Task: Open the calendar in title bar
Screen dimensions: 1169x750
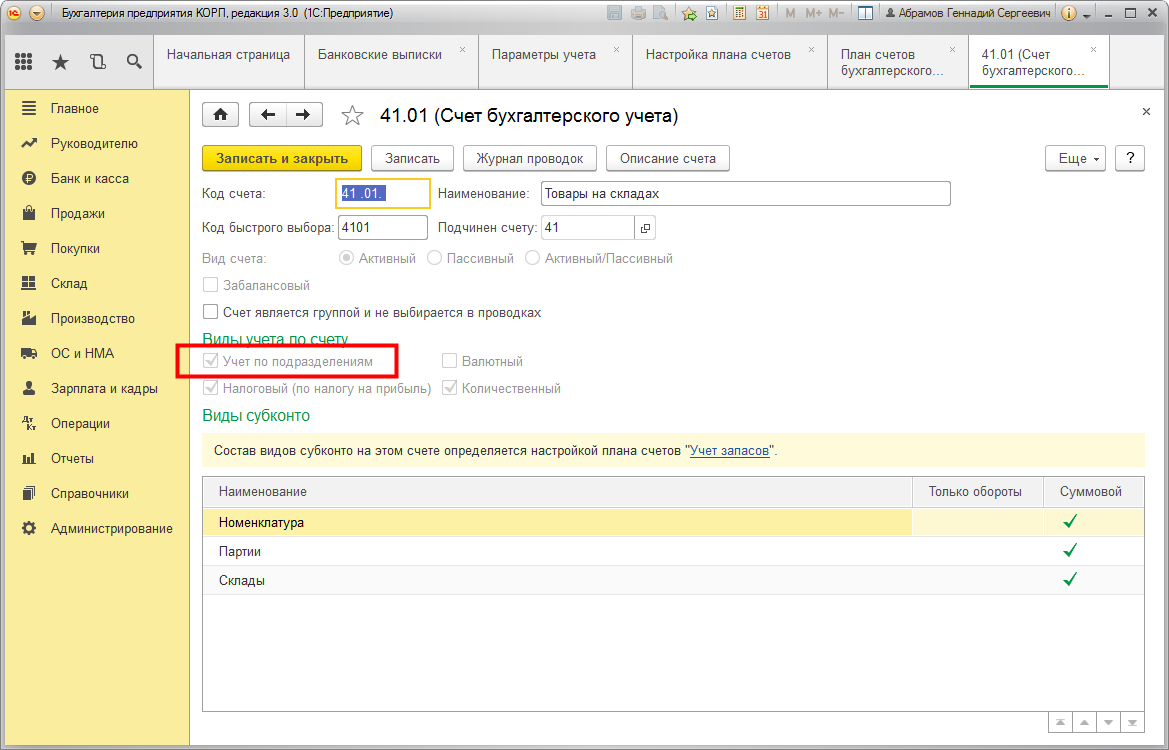Action: [x=762, y=13]
